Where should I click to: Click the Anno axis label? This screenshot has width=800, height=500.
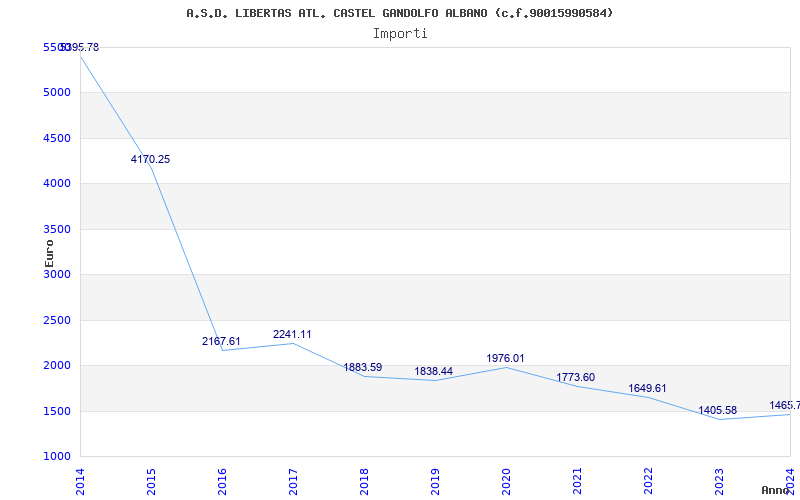tap(775, 490)
